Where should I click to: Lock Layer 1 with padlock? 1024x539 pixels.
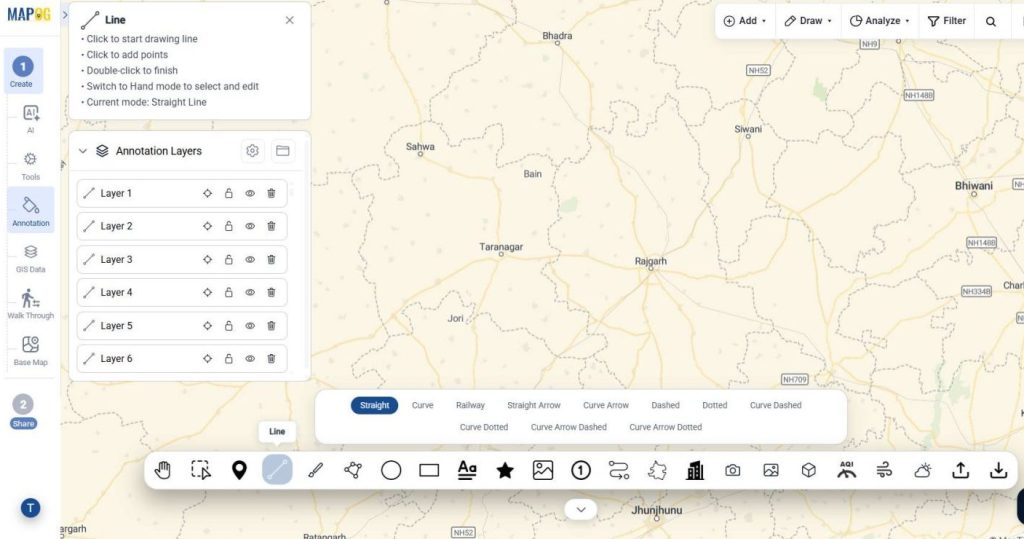pyautogui.click(x=229, y=193)
